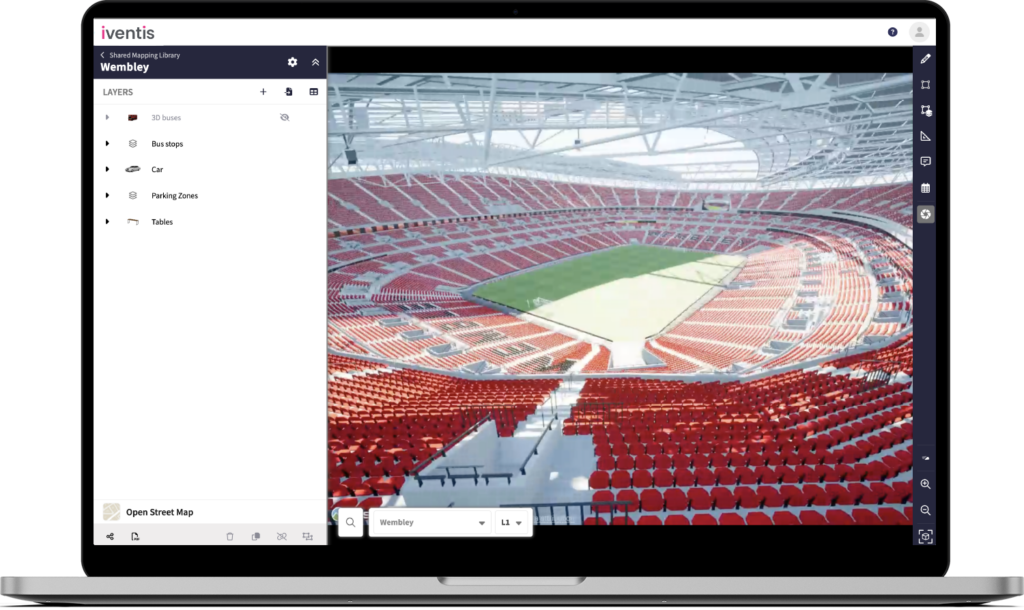Expand the Parking Zones layer
Viewport: 1024px width, 610px height.
(107, 196)
